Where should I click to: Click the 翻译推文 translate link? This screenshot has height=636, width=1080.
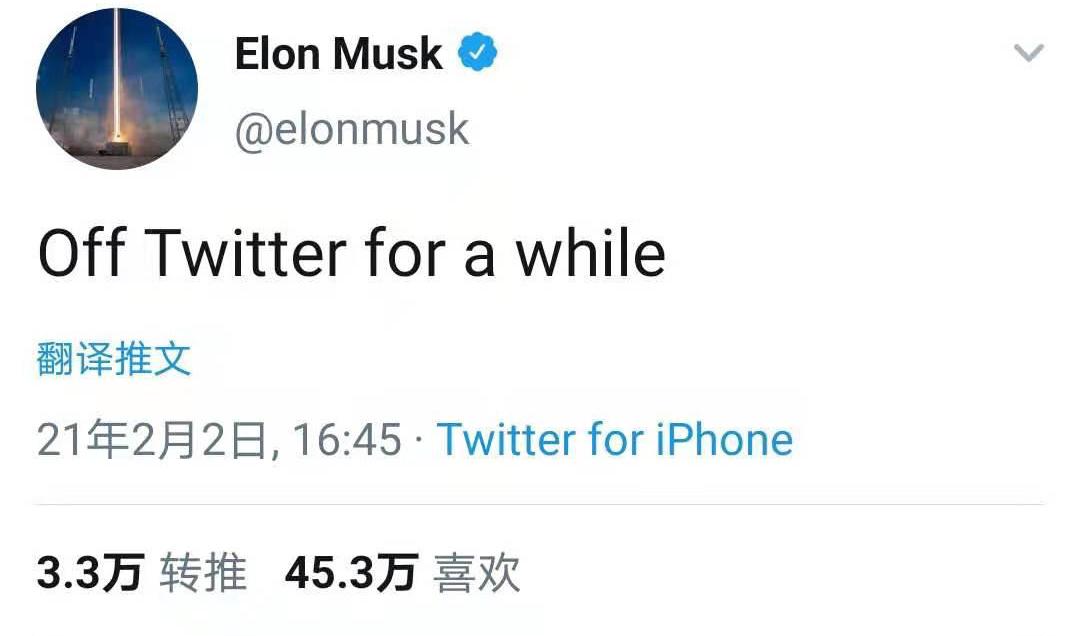pos(113,359)
